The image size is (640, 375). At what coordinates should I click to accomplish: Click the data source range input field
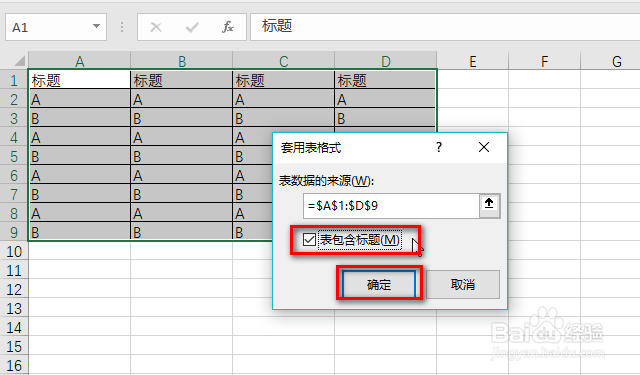pyautogui.click(x=391, y=205)
